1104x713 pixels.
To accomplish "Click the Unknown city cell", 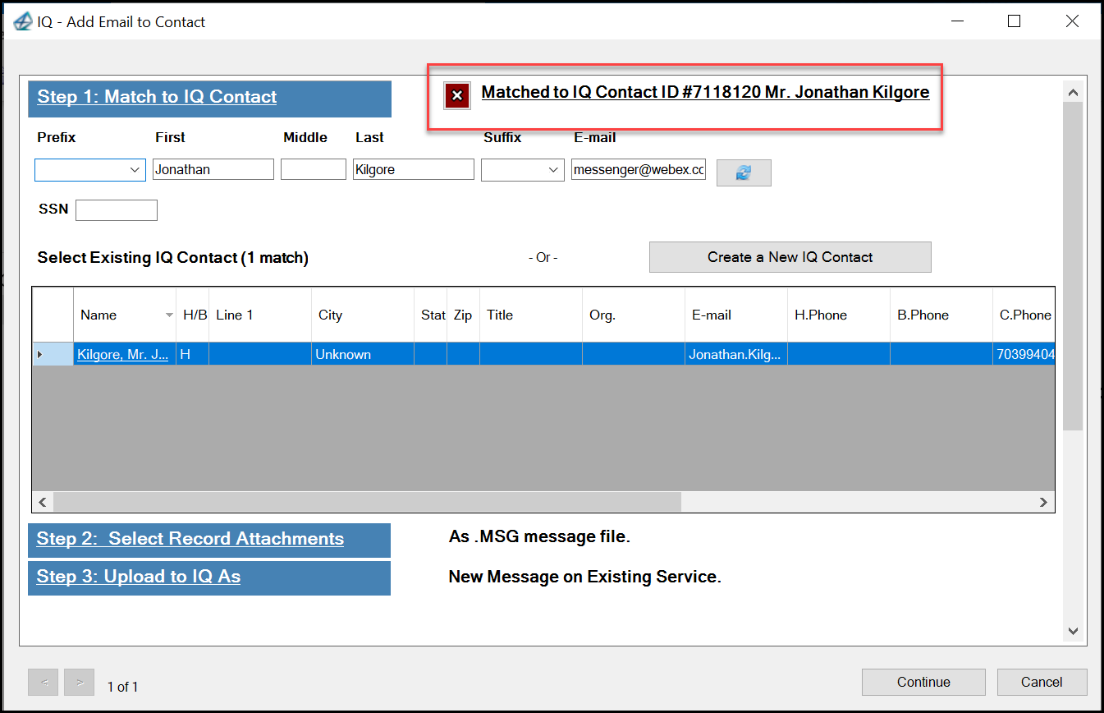I will [363, 354].
